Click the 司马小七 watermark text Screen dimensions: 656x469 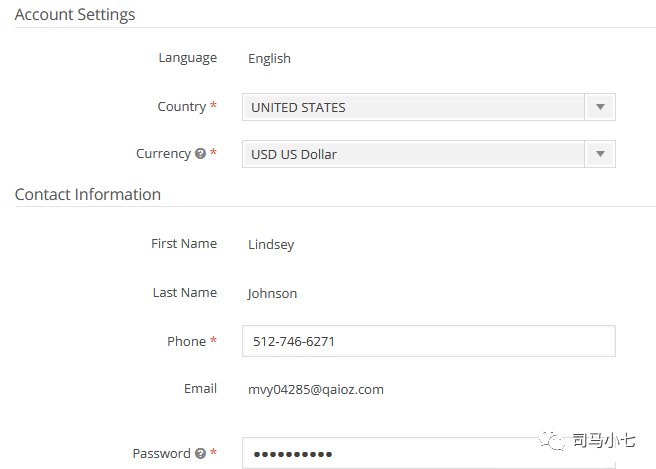(x=603, y=440)
